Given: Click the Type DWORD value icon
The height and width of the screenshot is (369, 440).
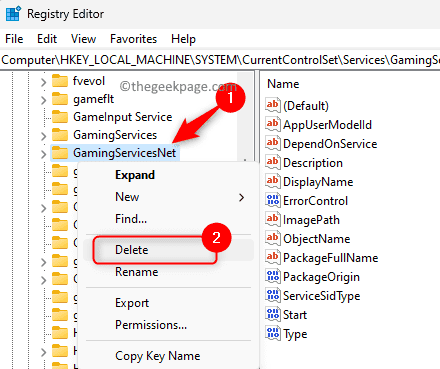Looking at the screenshot, I should click(x=272, y=333).
